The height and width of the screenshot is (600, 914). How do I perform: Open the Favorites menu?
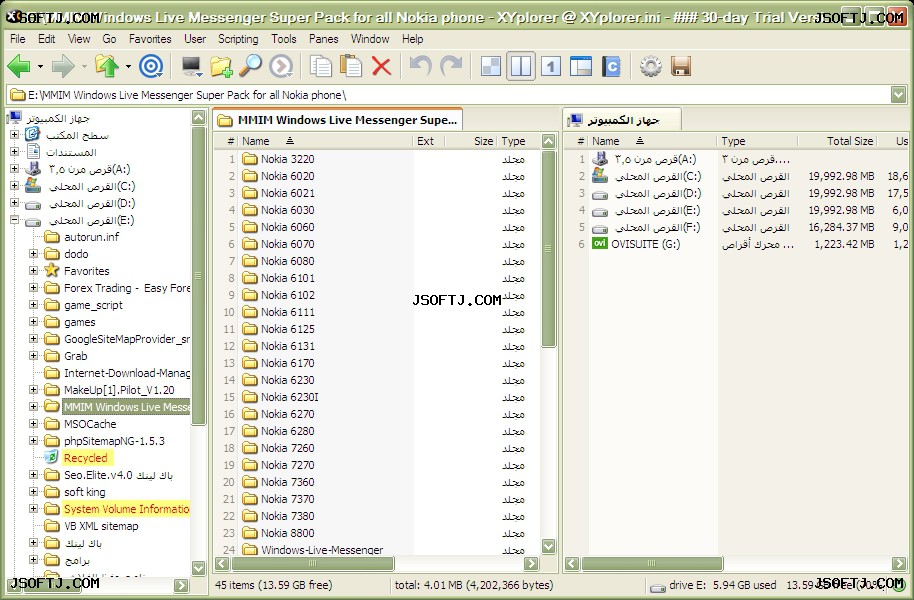150,39
